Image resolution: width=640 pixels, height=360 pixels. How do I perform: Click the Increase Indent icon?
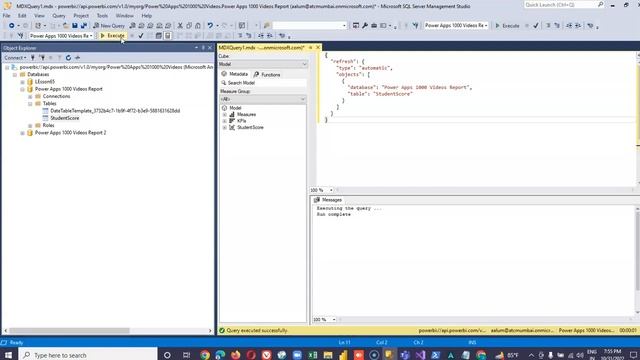pos(270,36)
